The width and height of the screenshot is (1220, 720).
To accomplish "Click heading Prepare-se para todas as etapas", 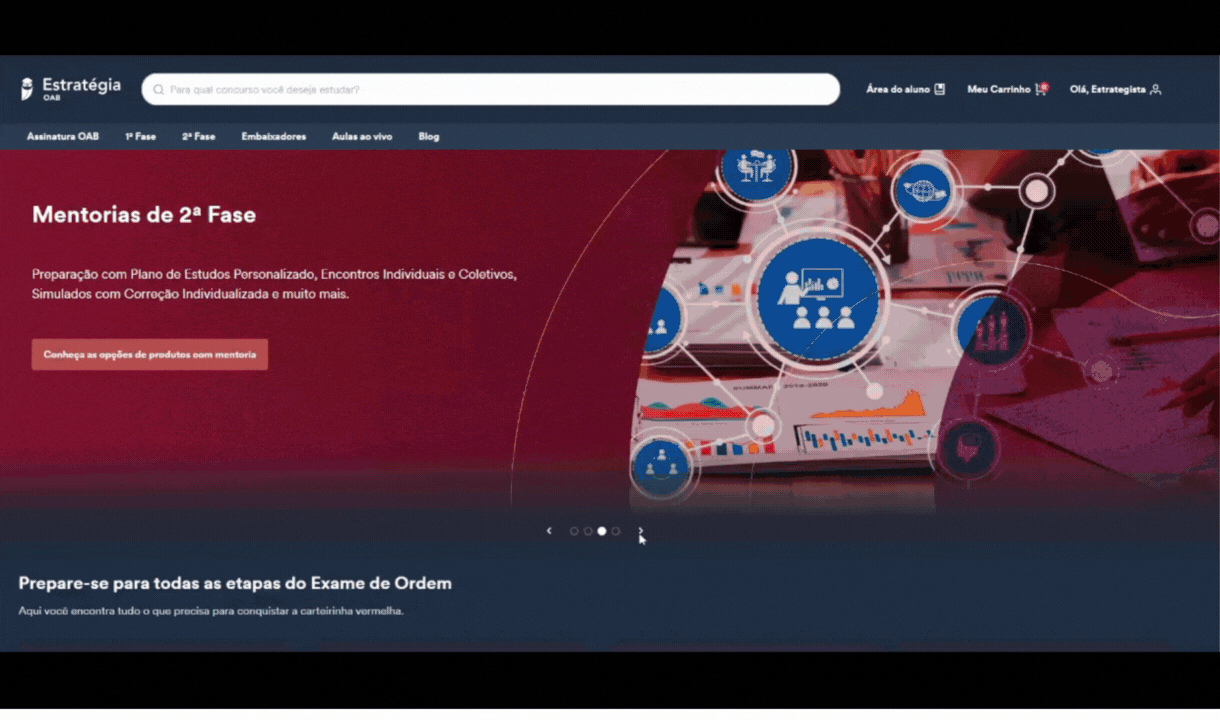I will coord(235,583).
